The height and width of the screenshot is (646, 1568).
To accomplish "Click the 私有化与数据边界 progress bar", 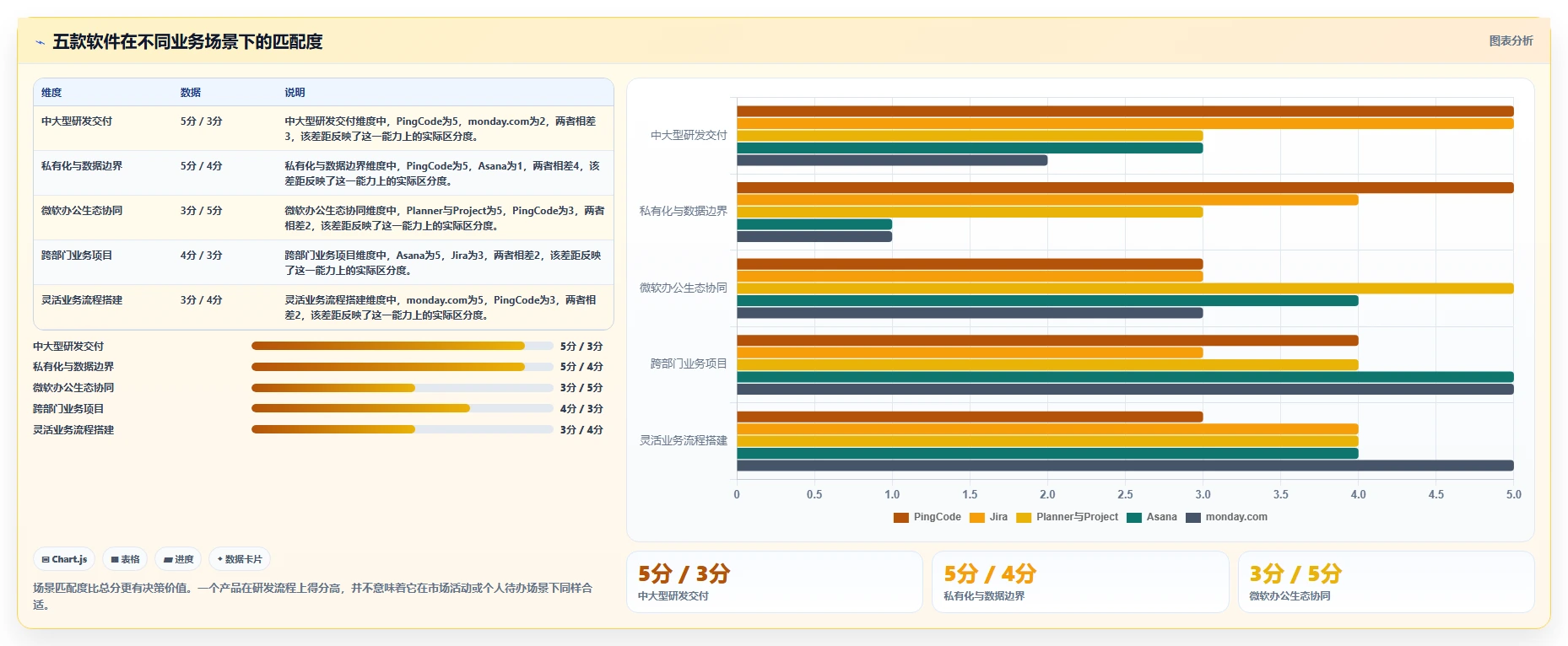I will pos(403,367).
